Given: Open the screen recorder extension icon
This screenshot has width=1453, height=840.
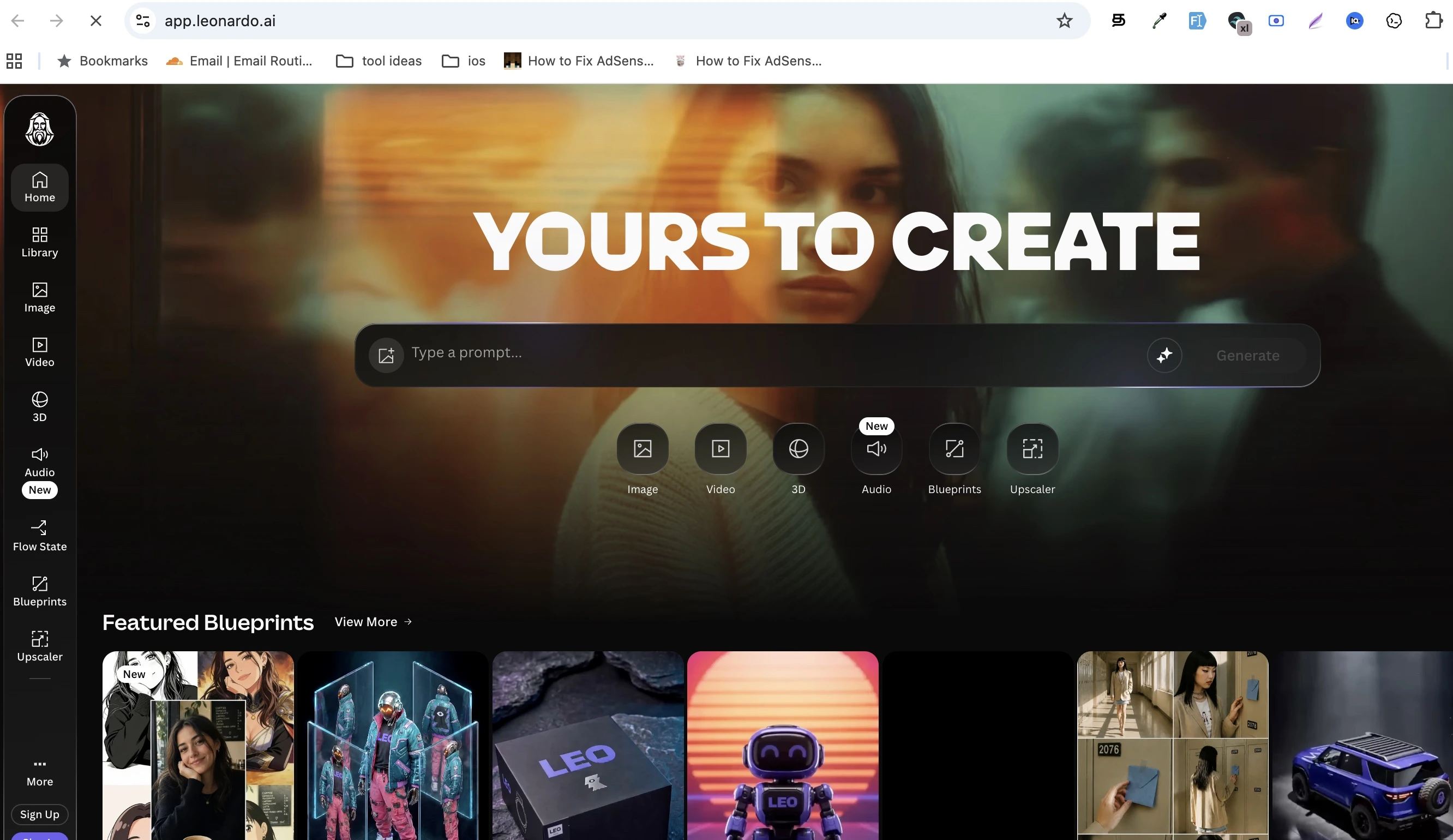Looking at the screenshot, I should coord(1276,21).
